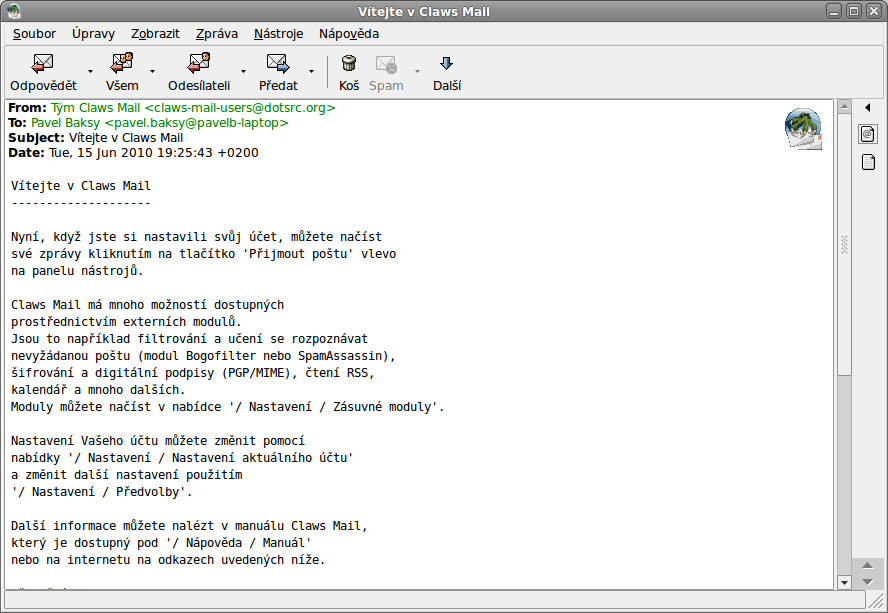The height and width of the screenshot is (613, 888).
Task: Collapse the attachment panel with the black triangle arrow
Action: coord(867,108)
